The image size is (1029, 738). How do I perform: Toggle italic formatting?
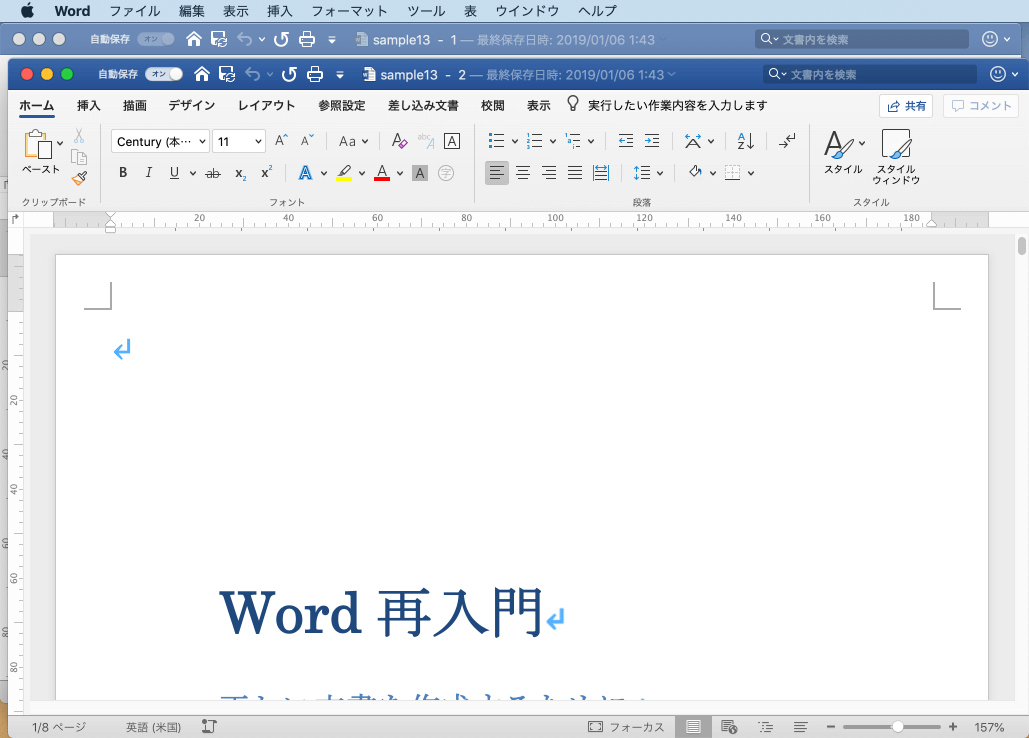click(x=148, y=173)
